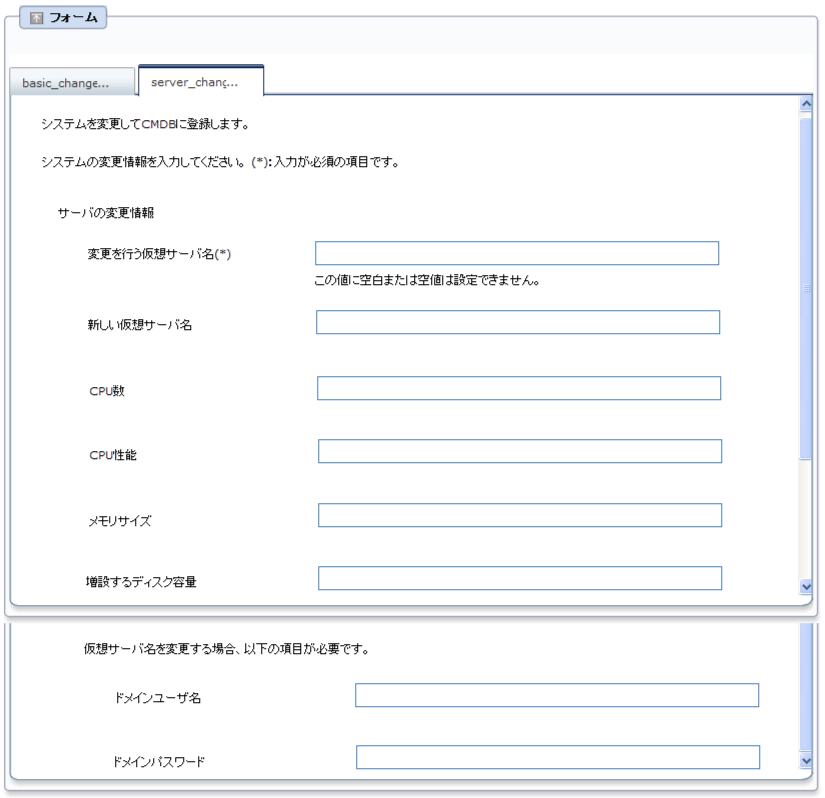Collapse the フォーム panel with its arrow icon
Viewport: 825px width, 798px height.
36,18
